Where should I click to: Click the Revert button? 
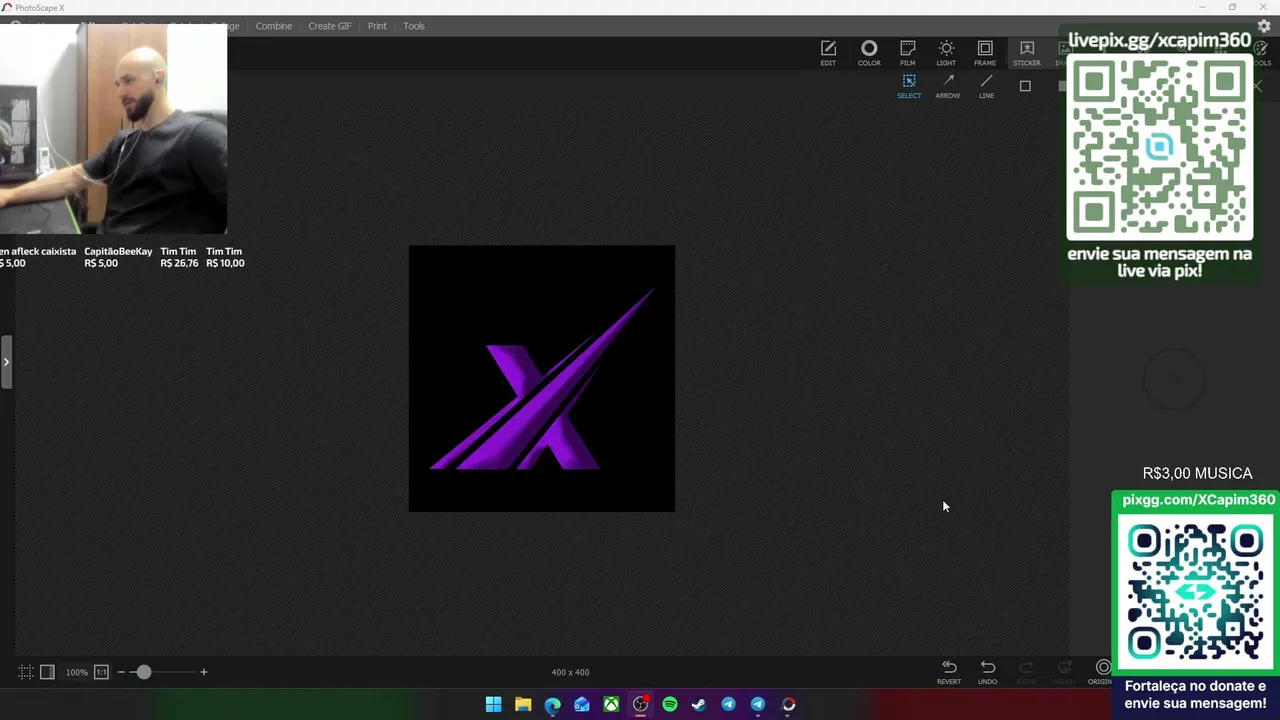point(949,672)
